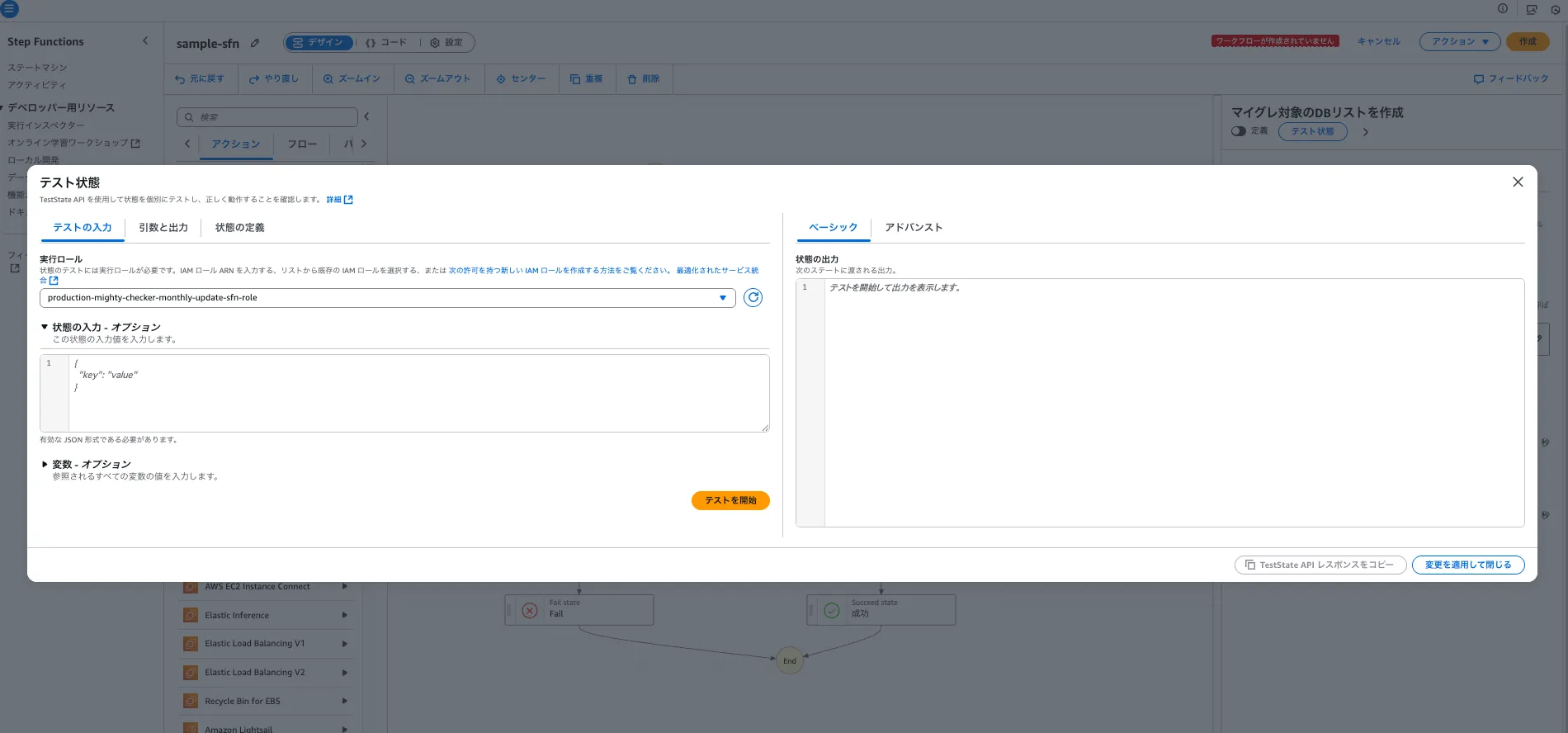The width and height of the screenshot is (1568, 733).
Task: Click the 詳細 external link
Action: pyautogui.click(x=338, y=200)
